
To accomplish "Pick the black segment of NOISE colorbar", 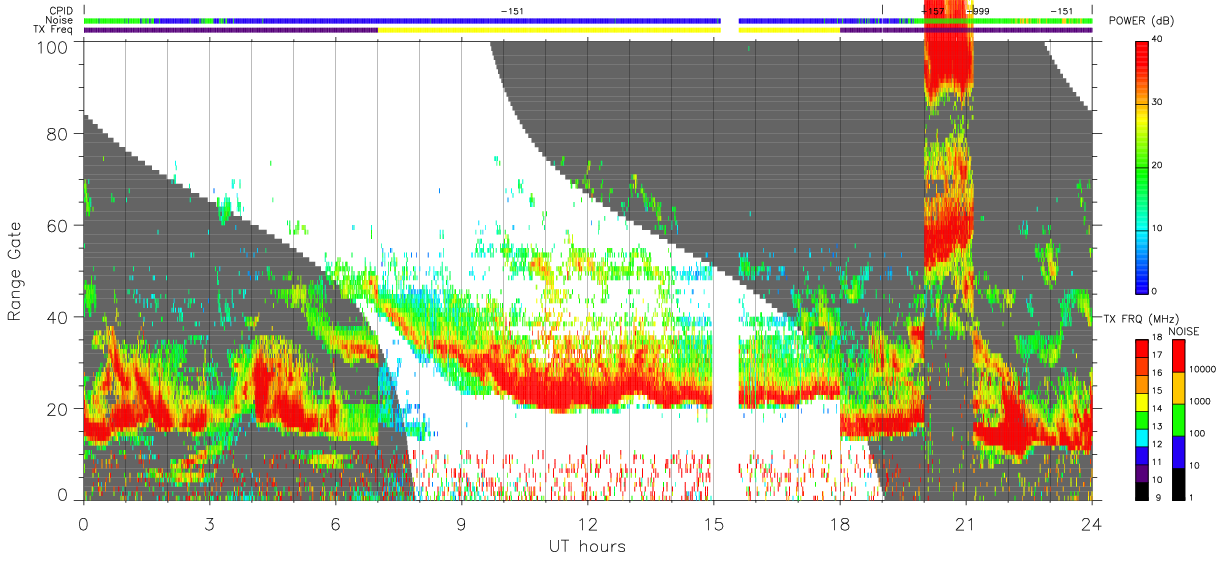I will pos(1179,484).
